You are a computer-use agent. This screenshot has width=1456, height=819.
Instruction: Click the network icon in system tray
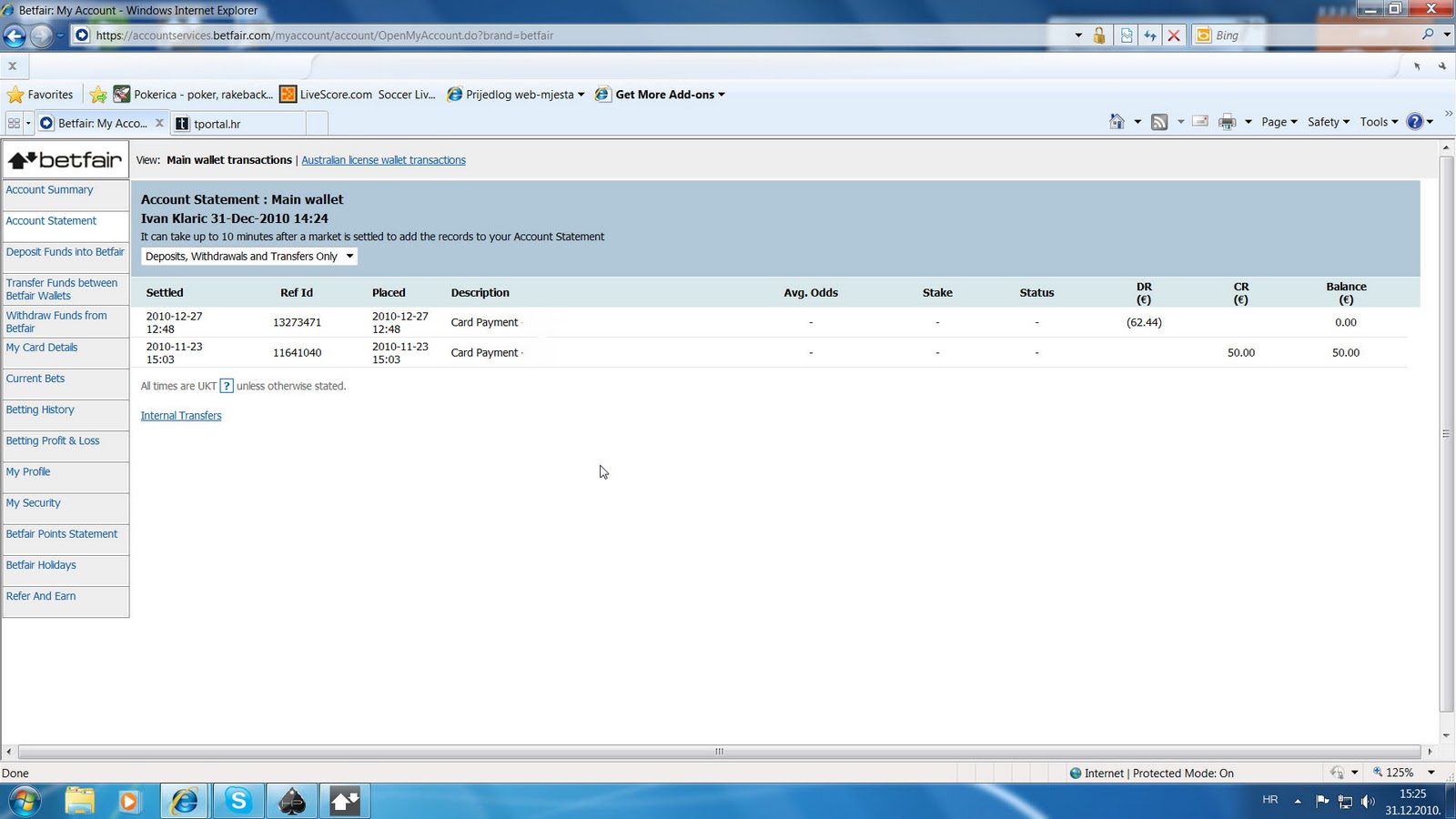(x=1345, y=802)
